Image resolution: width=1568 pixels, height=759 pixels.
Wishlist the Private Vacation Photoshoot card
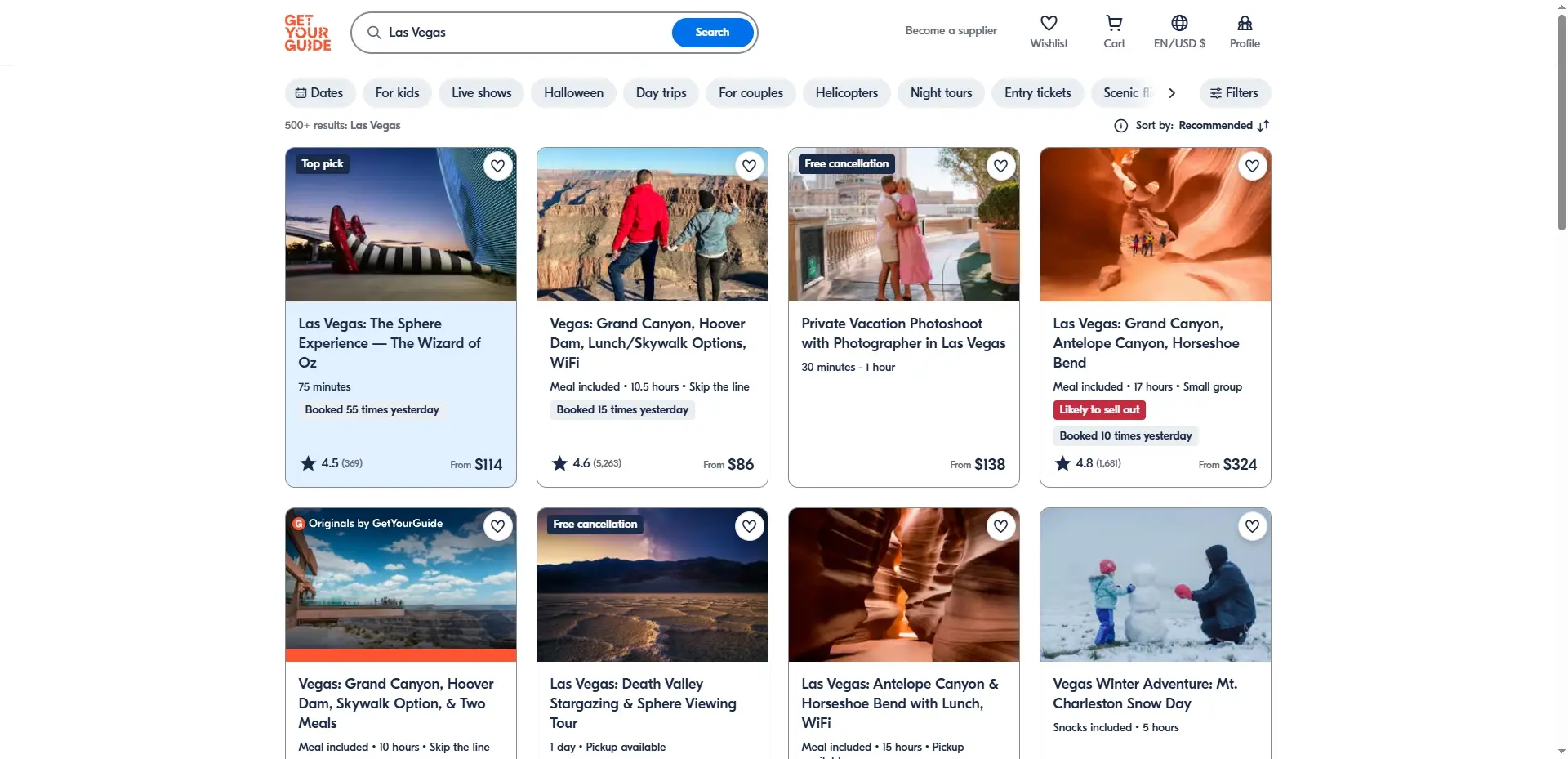click(x=1000, y=166)
